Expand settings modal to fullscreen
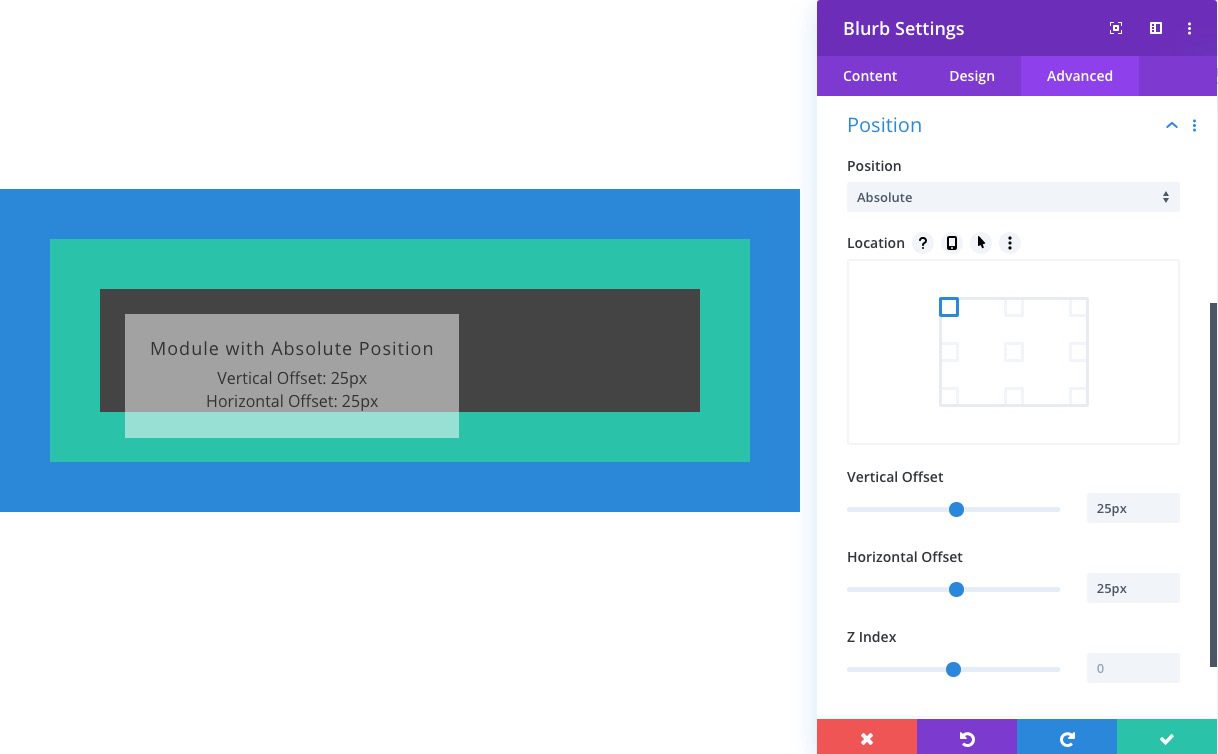Screen dimensions: 1218x754 click(1115, 28)
